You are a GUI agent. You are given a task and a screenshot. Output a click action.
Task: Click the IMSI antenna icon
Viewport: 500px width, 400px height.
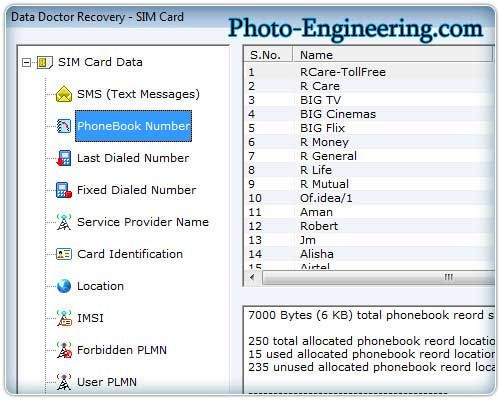tap(64, 318)
